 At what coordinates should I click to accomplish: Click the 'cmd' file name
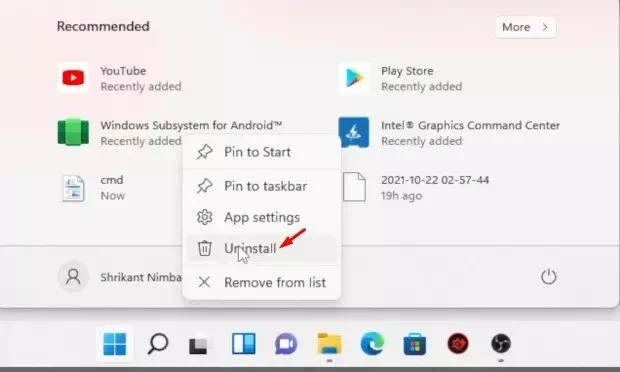(112, 180)
